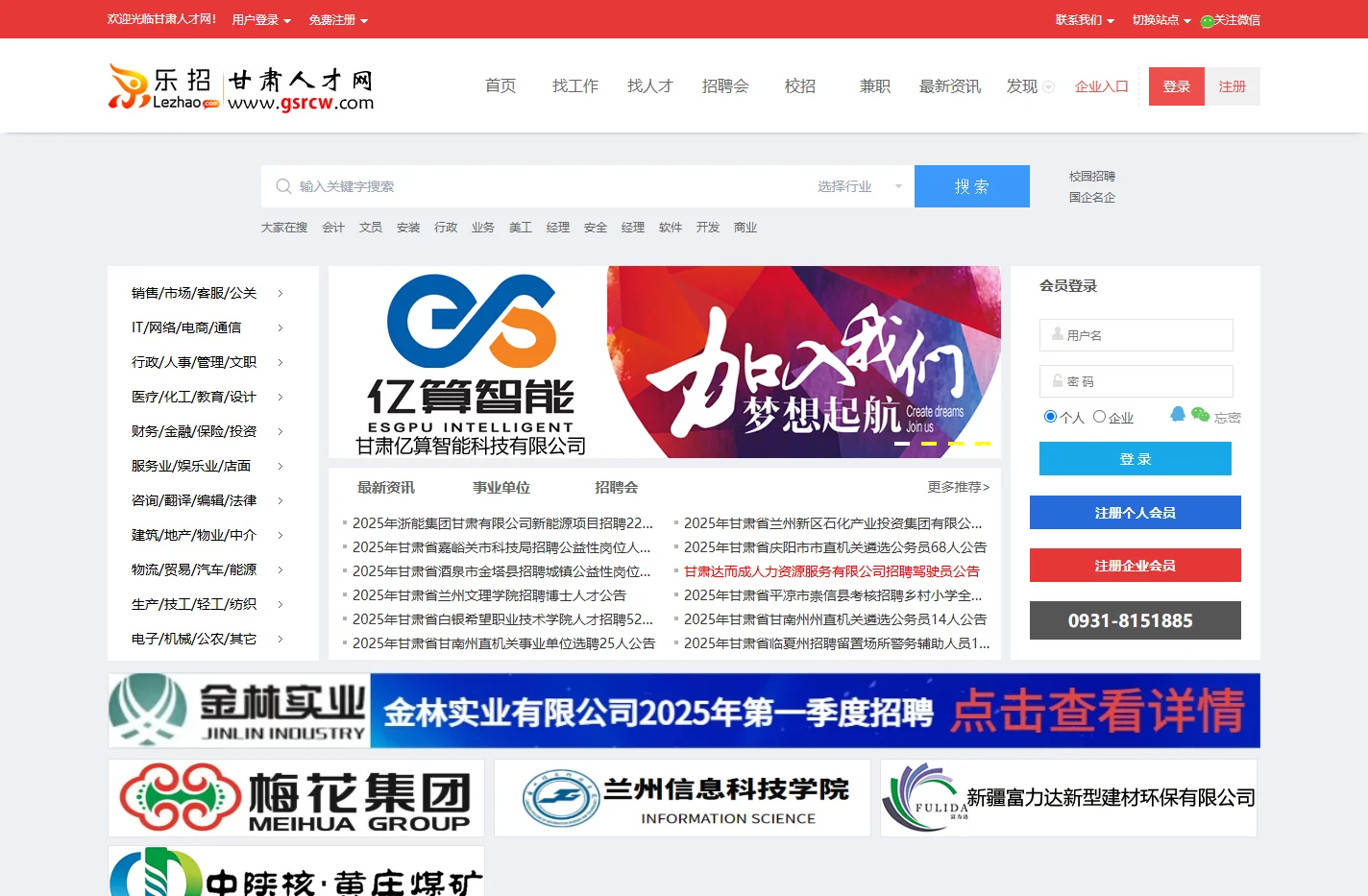The image size is (1368, 896).
Task: Click 注册企业会员 button
Action: (1136, 566)
